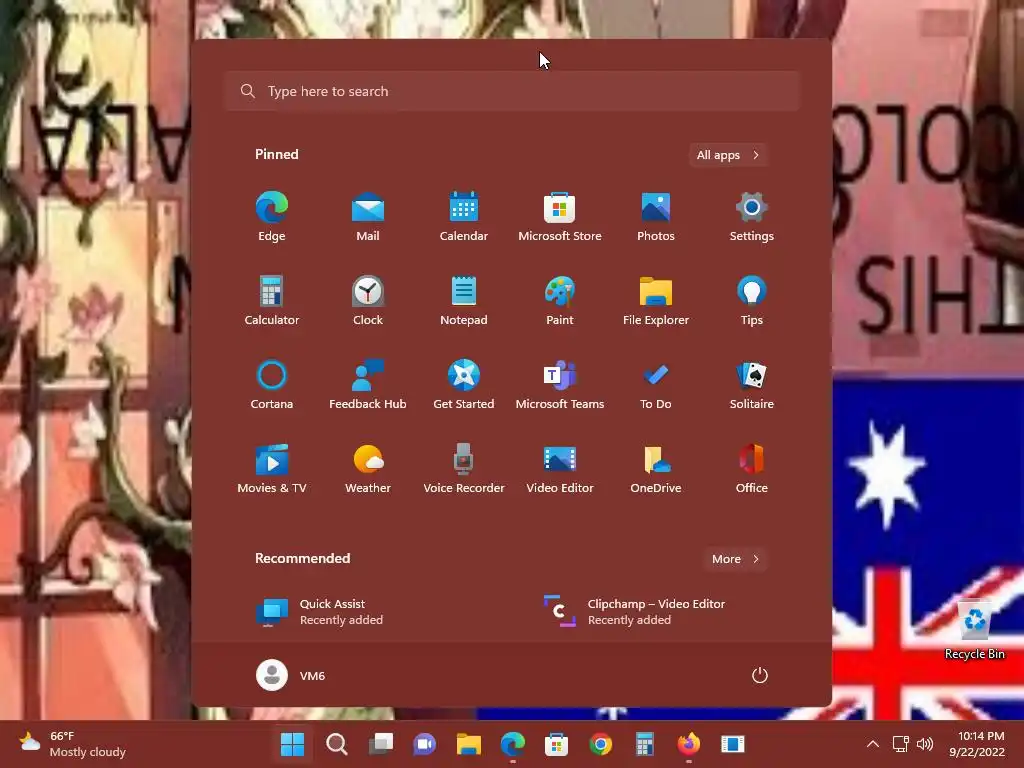1024x768 pixels.
Task: Launch the Photos app
Action: 656,217
